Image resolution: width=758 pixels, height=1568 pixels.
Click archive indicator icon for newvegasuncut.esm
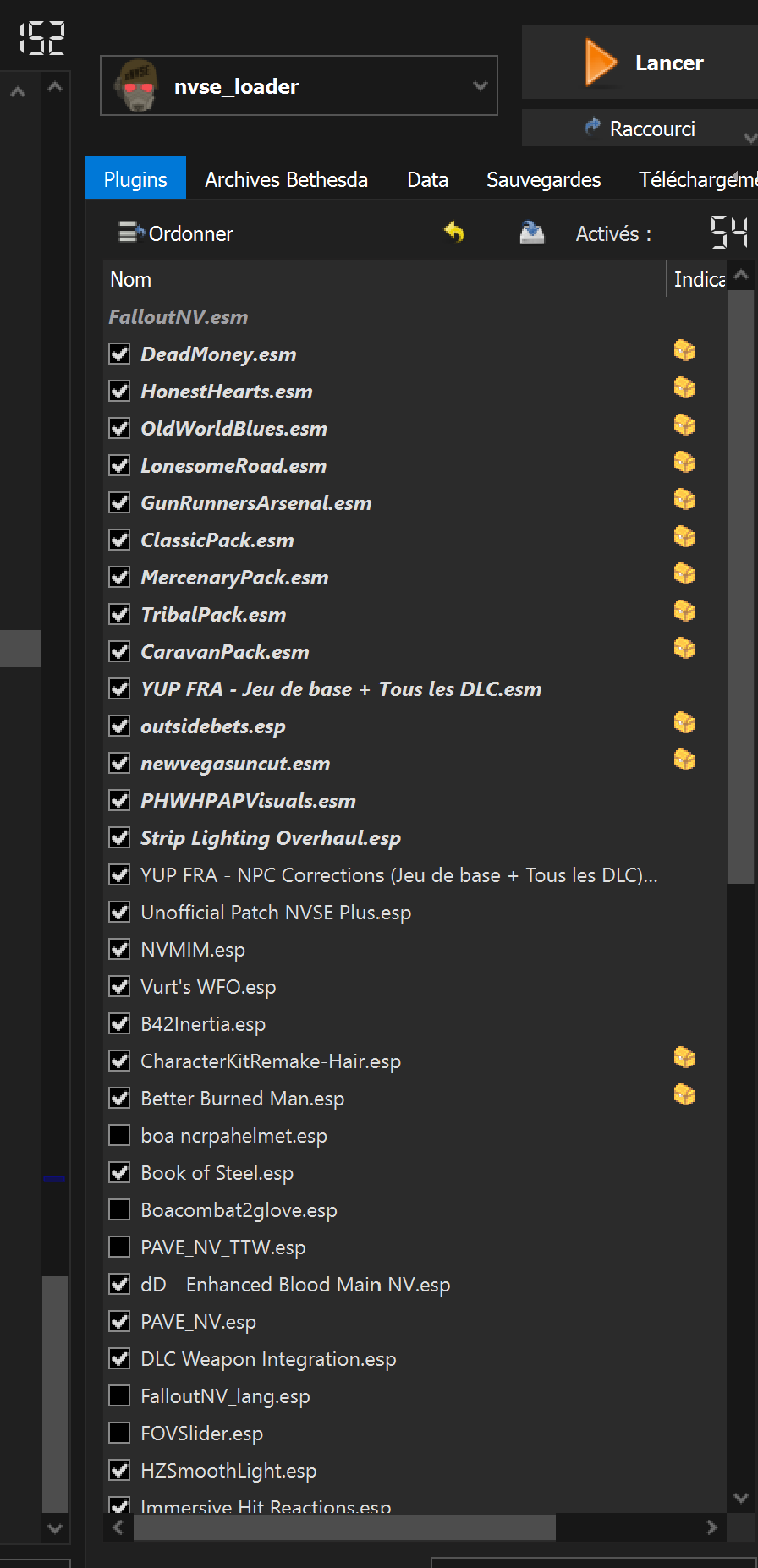tap(684, 760)
